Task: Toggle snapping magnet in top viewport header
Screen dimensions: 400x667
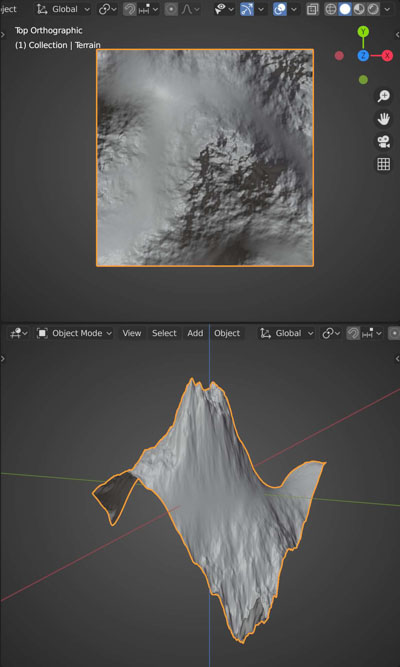Action: click(x=130, y=9)
